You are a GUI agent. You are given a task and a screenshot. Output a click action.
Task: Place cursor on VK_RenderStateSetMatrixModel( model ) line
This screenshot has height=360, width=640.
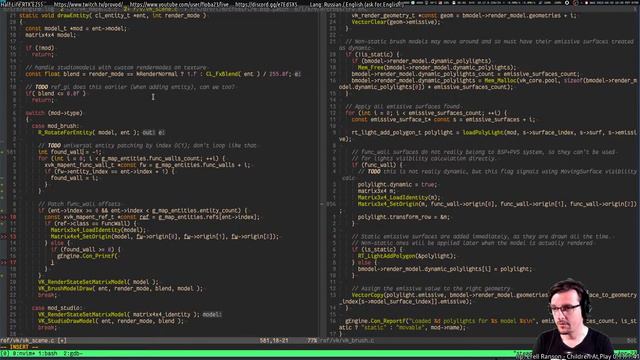(98, 282)
